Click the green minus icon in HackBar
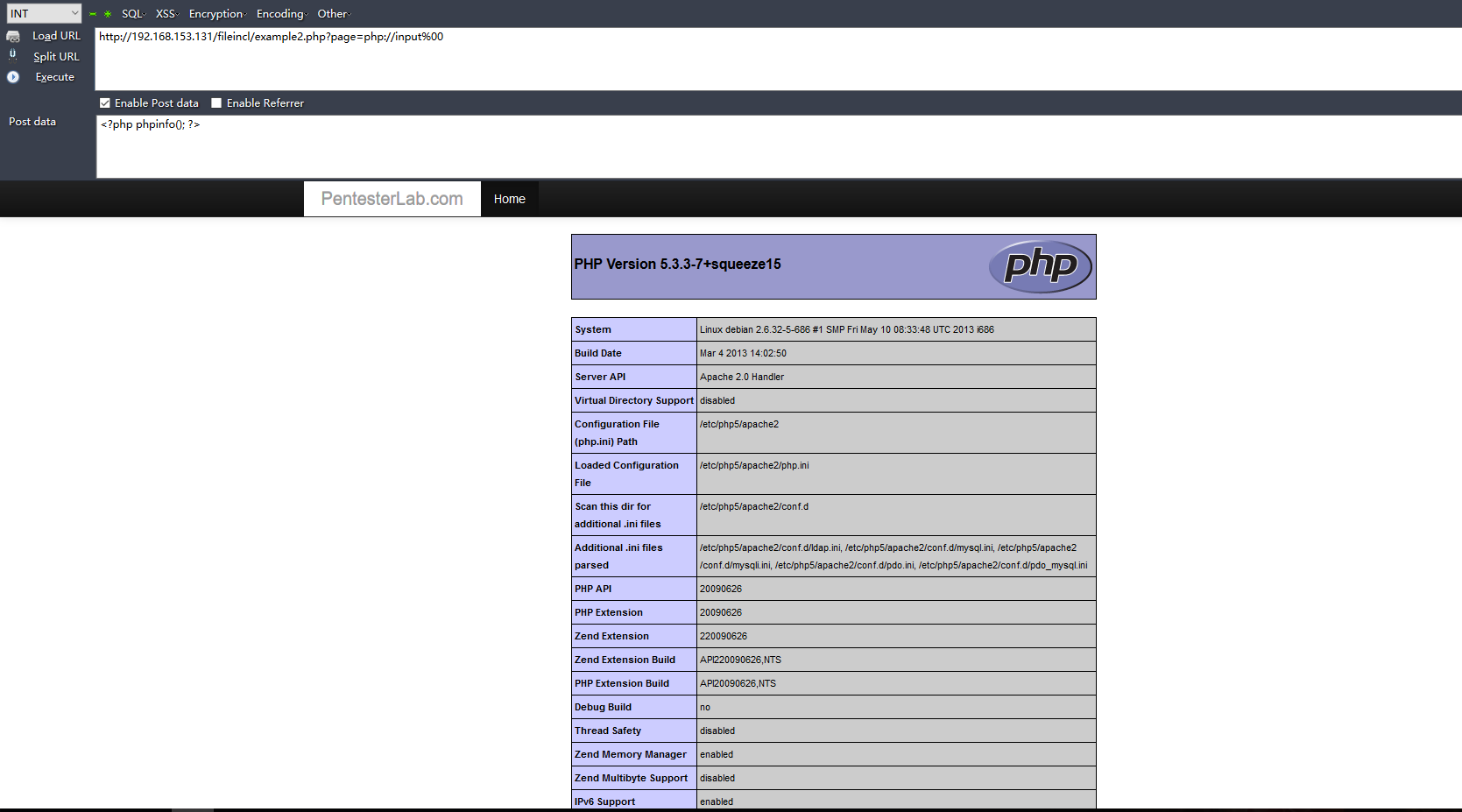This screenshot has width=1462, height=812. 93,14
